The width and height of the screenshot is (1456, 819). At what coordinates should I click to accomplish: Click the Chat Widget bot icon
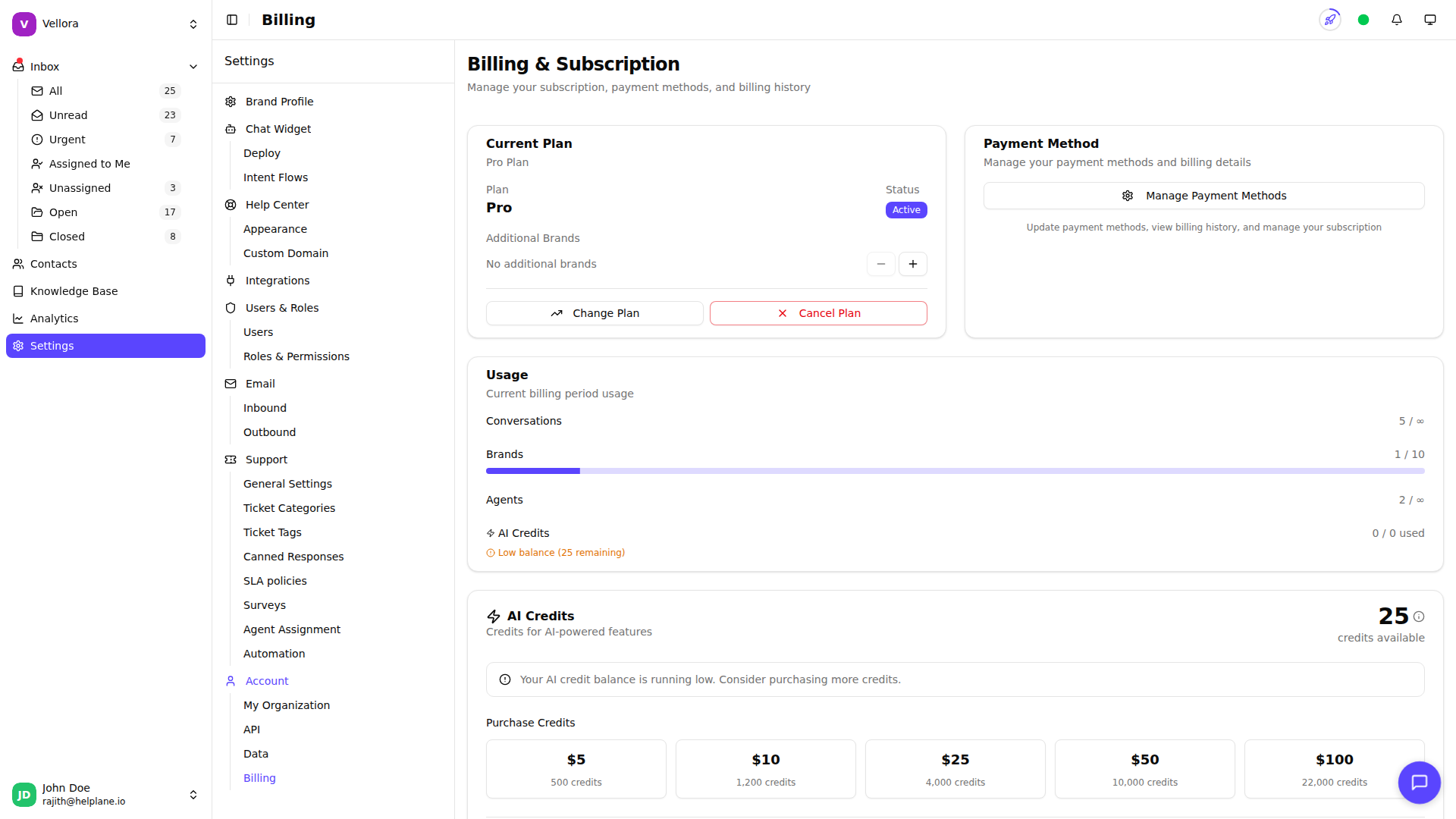[231, 129]
